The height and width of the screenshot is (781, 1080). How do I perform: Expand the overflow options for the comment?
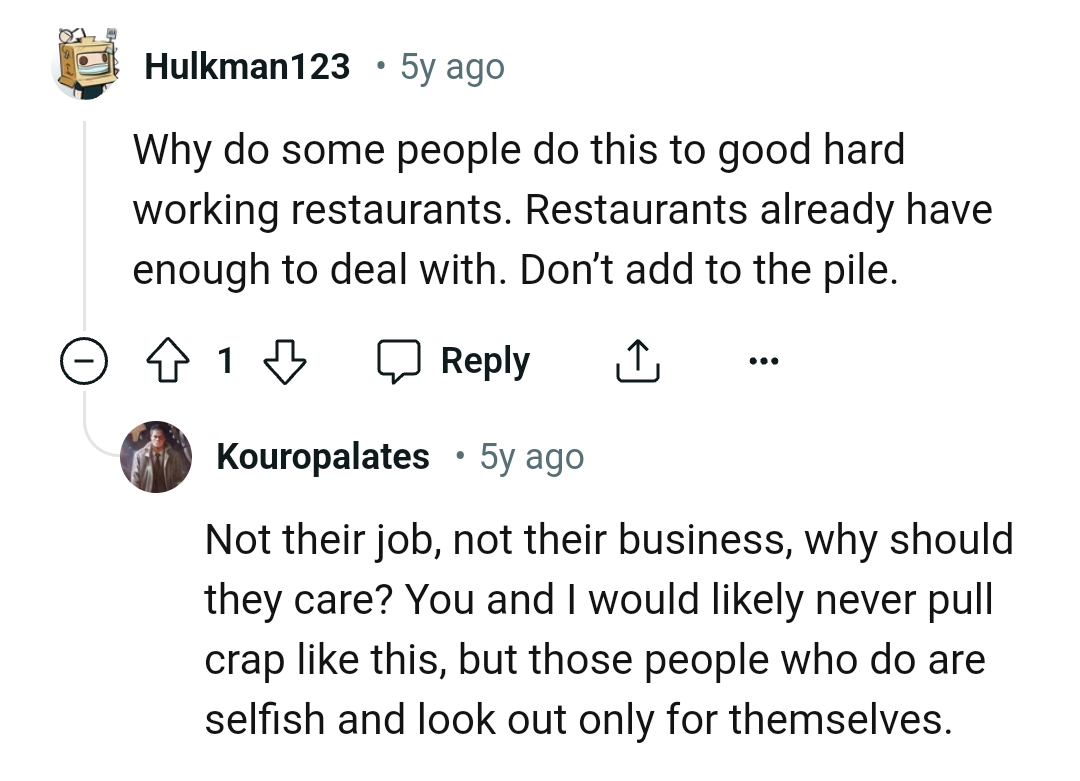coord(764,360)
